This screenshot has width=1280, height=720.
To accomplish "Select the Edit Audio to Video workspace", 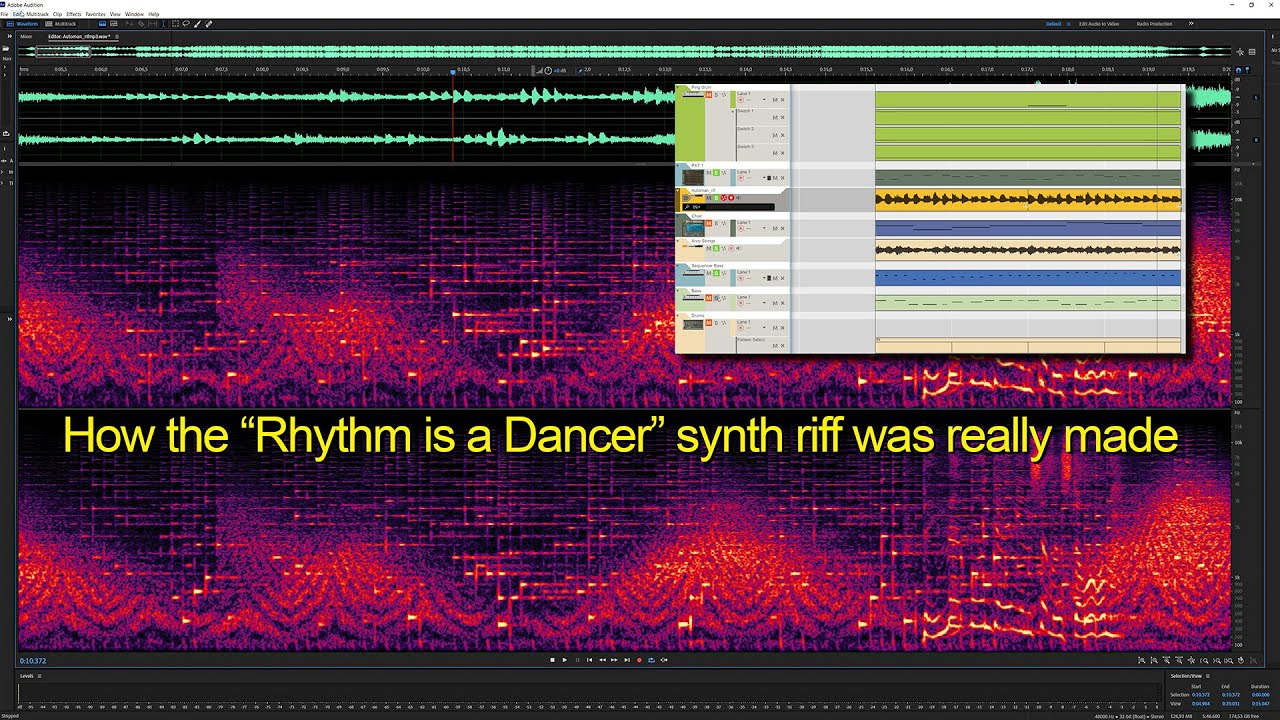I will click(x=1098, y=24).
